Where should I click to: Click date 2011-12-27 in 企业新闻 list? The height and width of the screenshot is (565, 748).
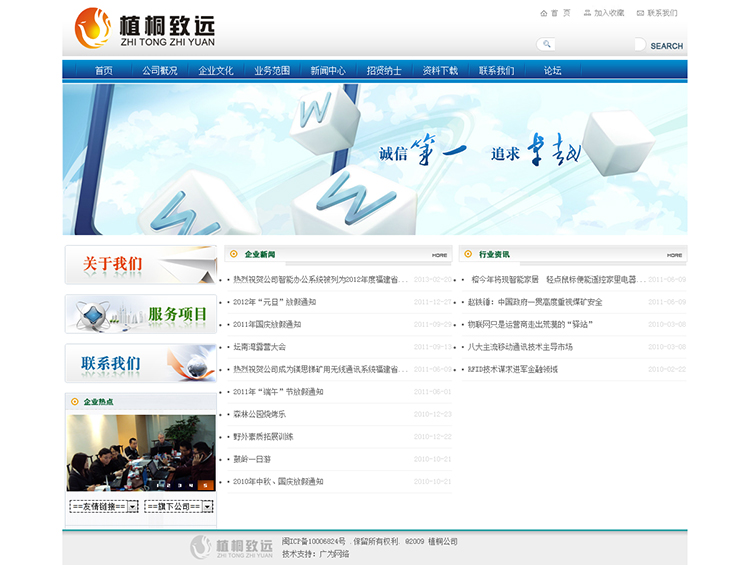432,302
